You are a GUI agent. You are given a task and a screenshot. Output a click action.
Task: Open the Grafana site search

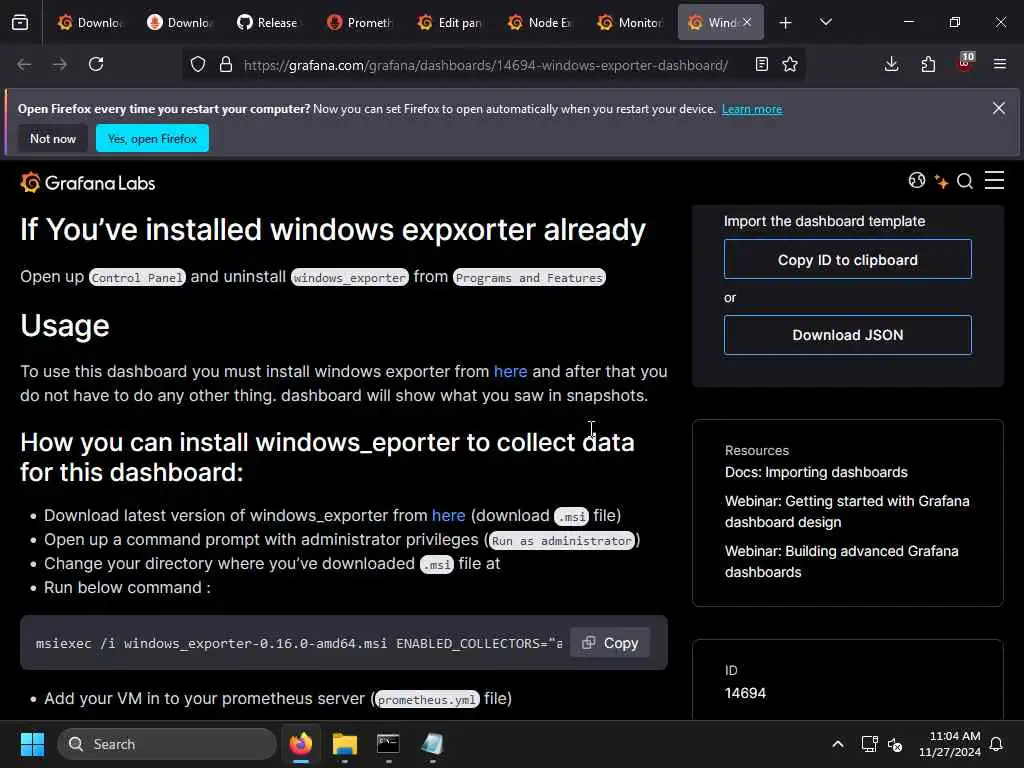coord(965,181)
